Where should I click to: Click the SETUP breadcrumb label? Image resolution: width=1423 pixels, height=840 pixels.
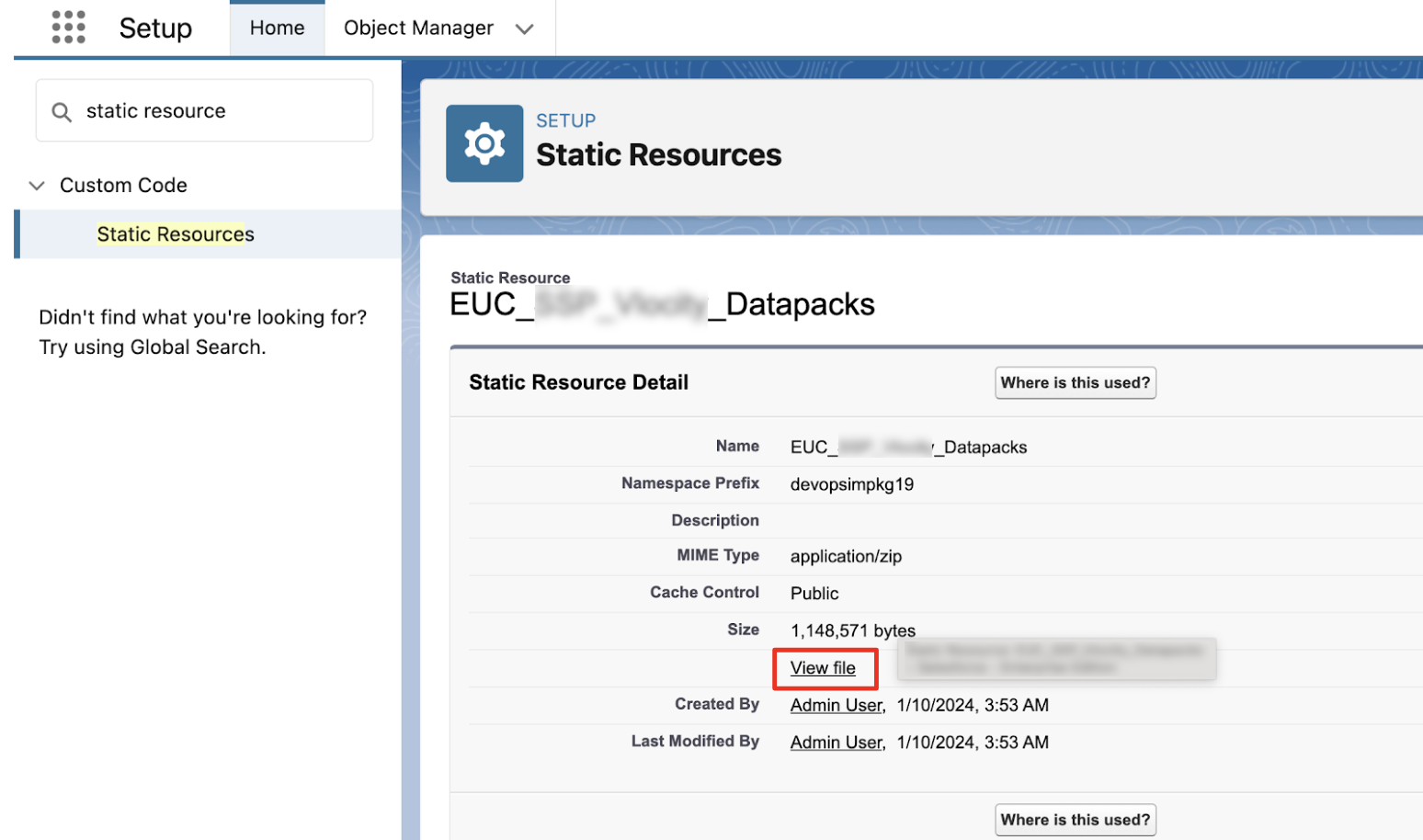565,120
